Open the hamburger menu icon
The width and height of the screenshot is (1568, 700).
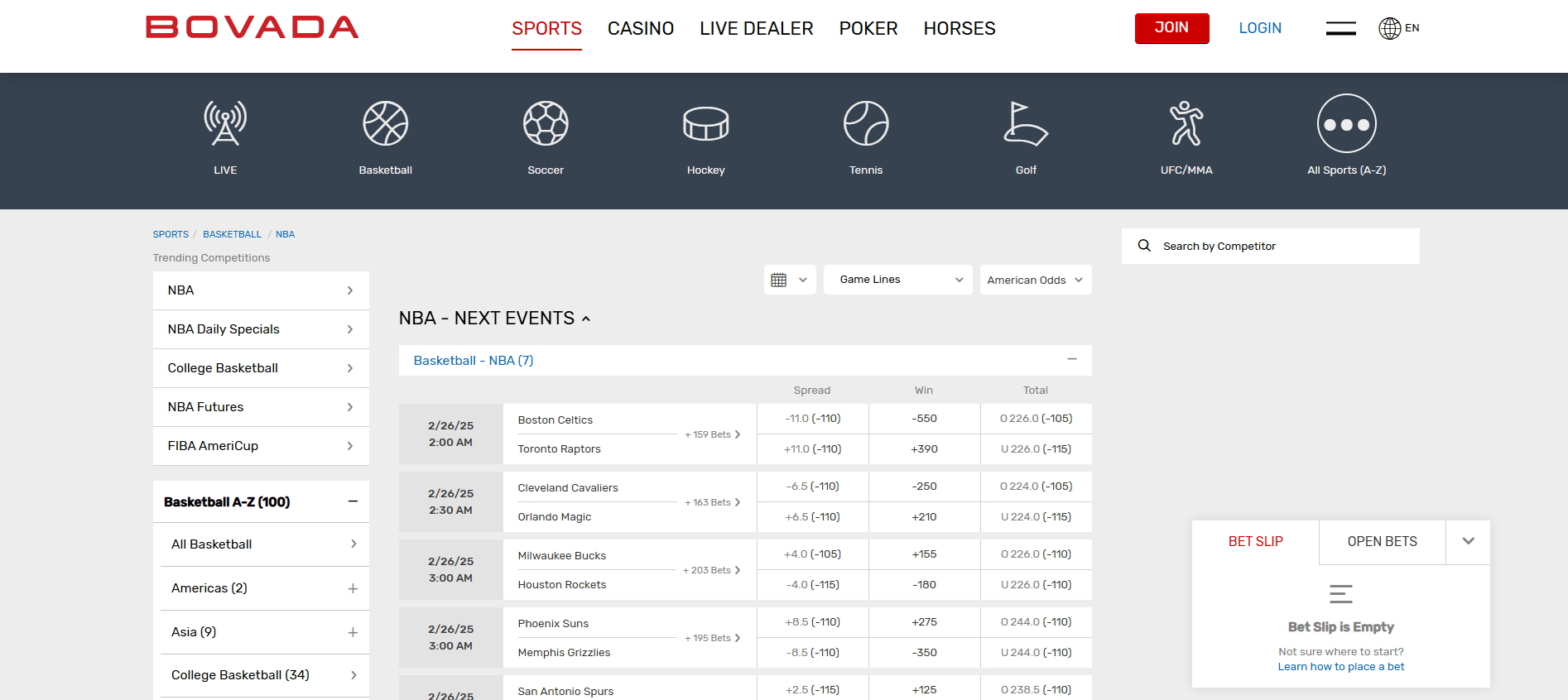tap(1341, 28)
